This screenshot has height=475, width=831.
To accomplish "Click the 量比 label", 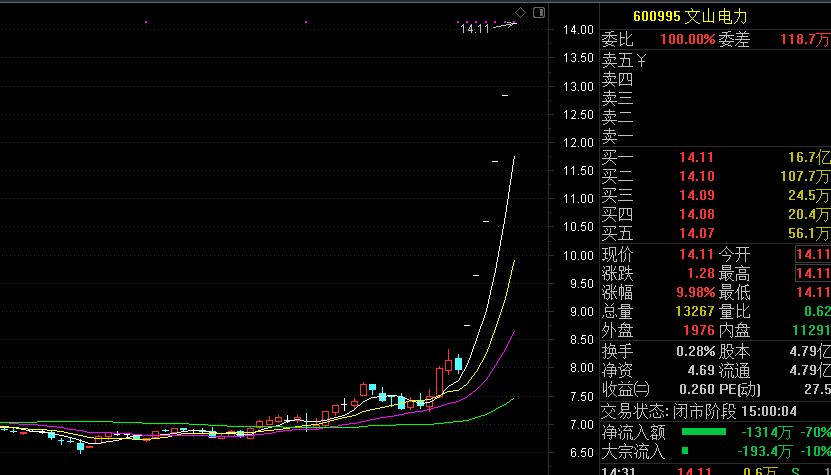I will 735,311.
